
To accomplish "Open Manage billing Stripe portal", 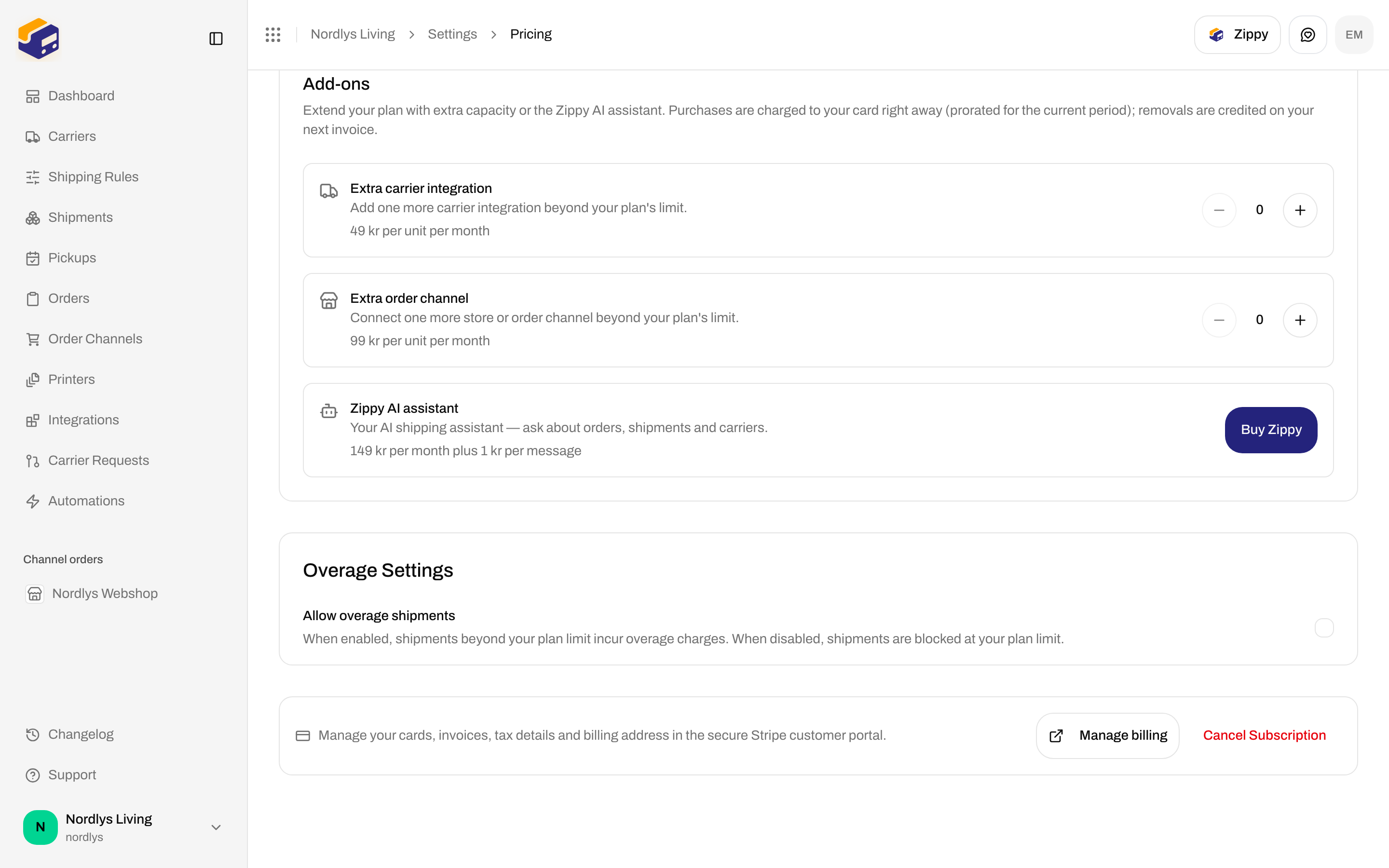I will tap(1107, 735).
